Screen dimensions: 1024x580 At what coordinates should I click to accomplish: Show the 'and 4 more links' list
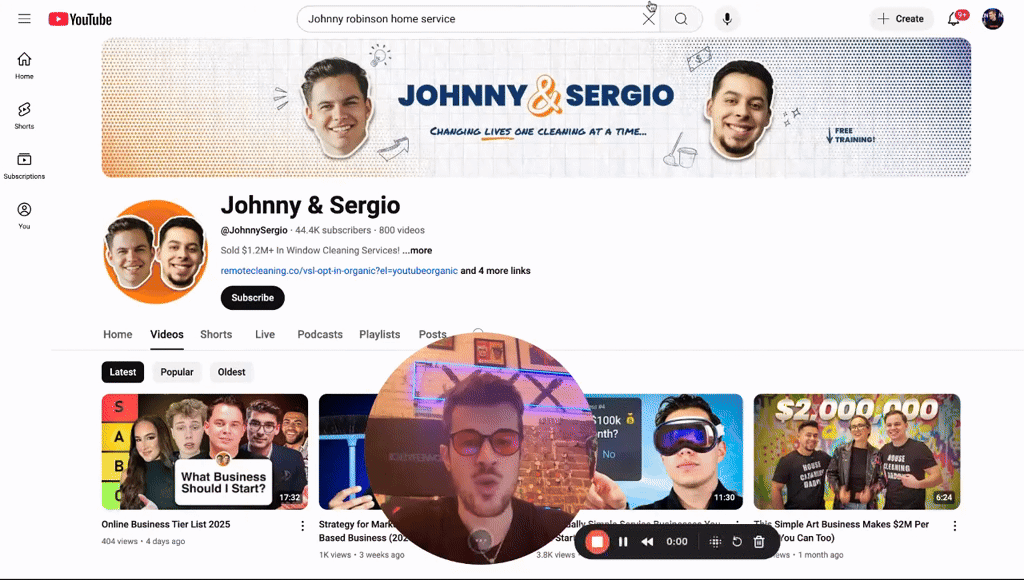click(x=496, y=270)
